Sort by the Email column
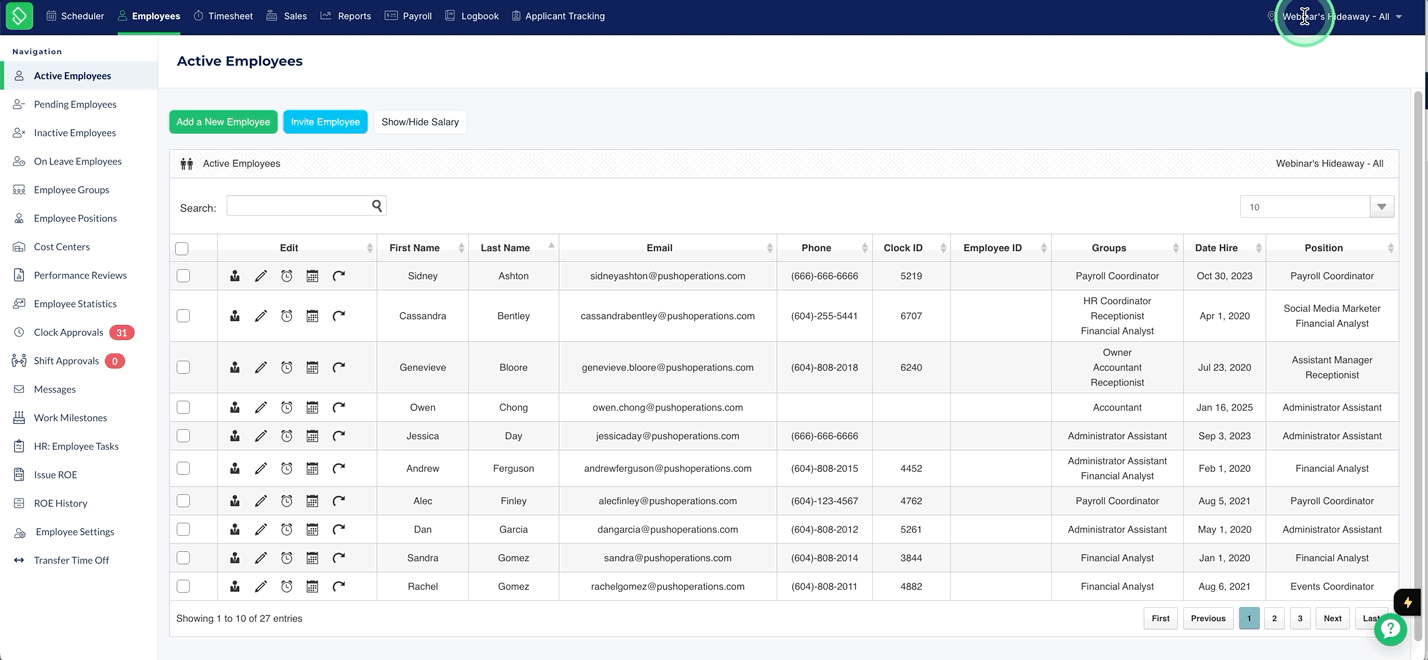Screen dimensions: 1428x660 pos(668,248)
